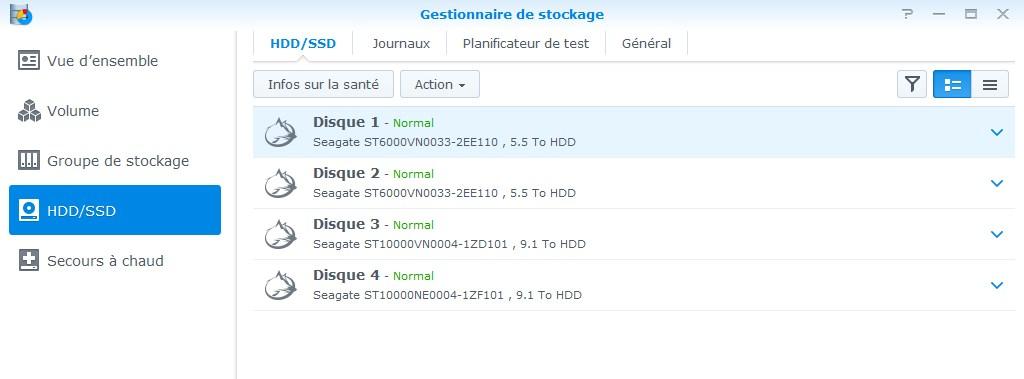
Task: Open the Action dropdown menu
Action: 440,84
